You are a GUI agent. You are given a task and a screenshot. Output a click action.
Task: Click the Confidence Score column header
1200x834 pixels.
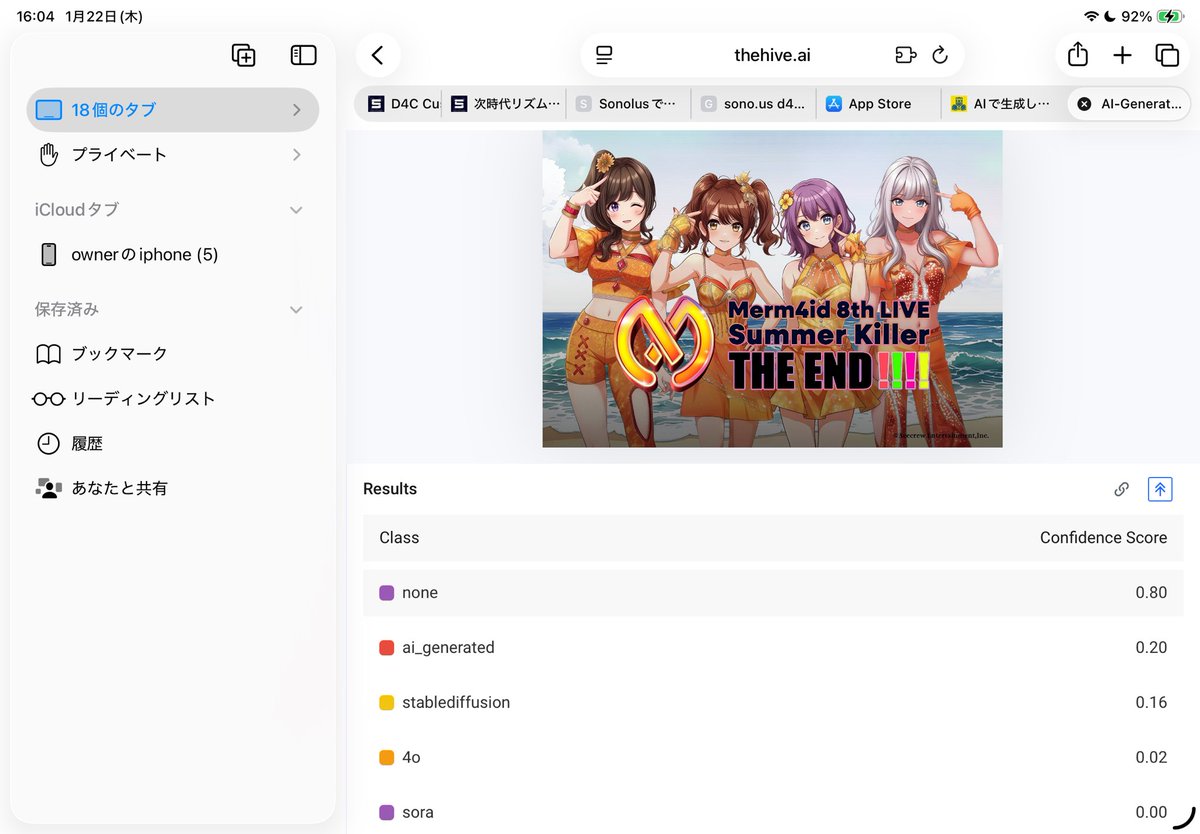[1103, 538]
